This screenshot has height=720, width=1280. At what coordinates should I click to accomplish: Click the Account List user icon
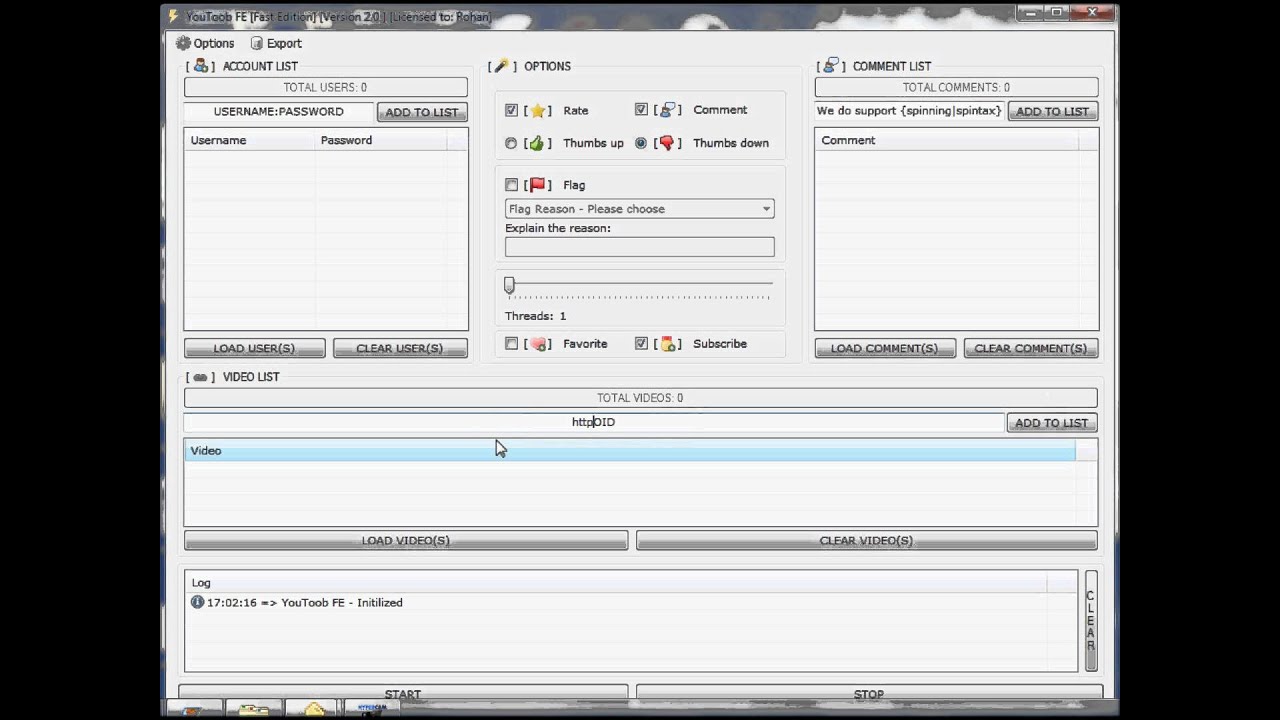point(201,66)
